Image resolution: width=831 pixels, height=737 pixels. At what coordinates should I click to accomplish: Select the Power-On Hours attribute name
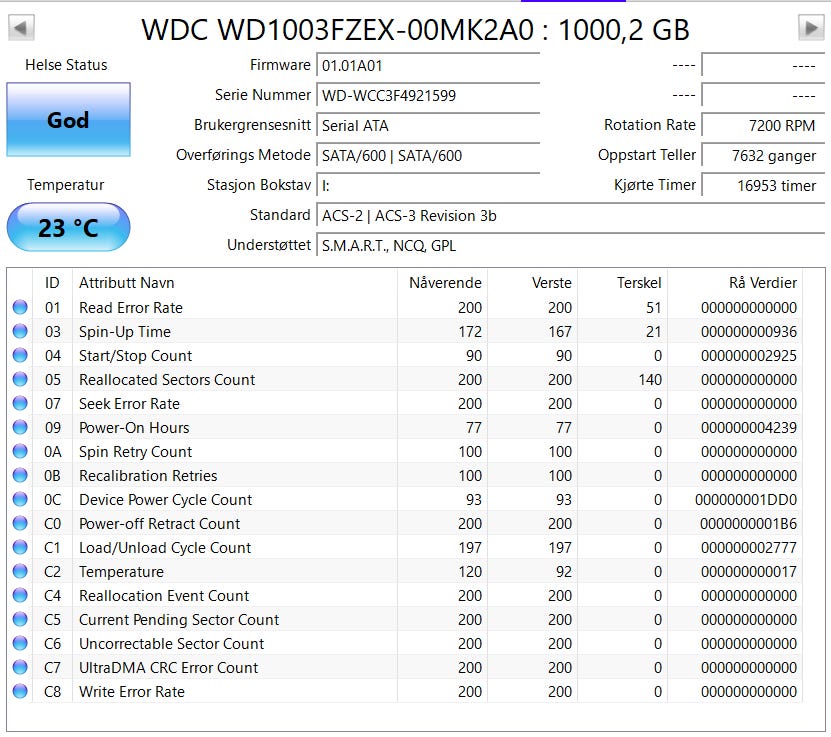tap(134, 428)
